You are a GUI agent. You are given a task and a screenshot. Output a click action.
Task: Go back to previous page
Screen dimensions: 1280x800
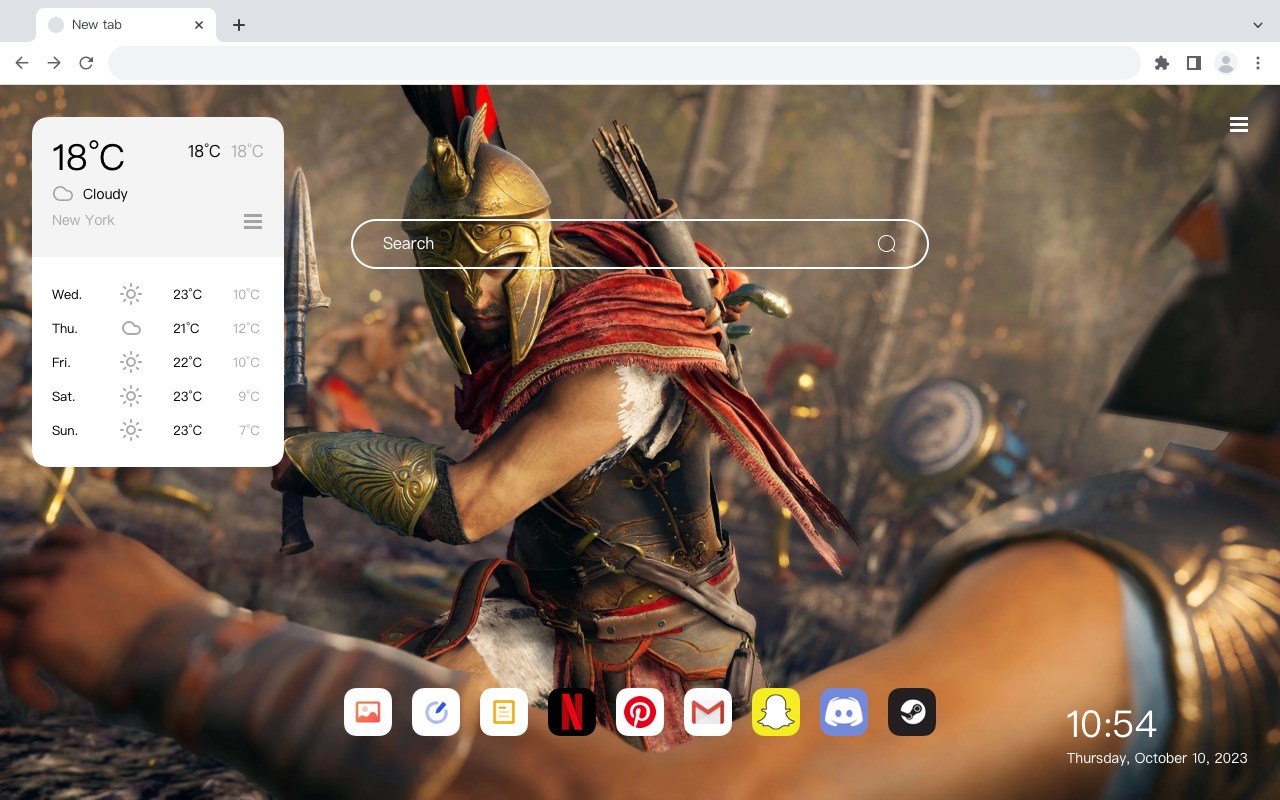point(22,63)
